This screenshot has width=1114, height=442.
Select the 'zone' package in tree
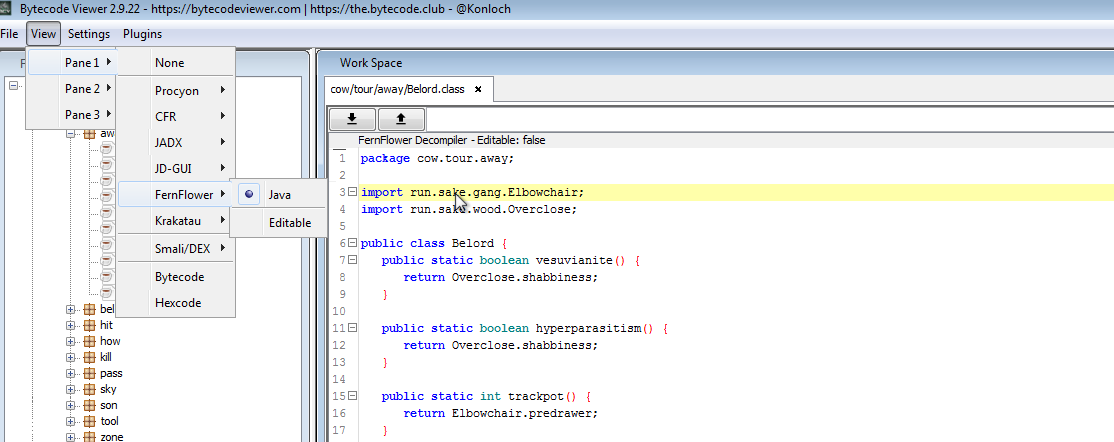[112, 437]
